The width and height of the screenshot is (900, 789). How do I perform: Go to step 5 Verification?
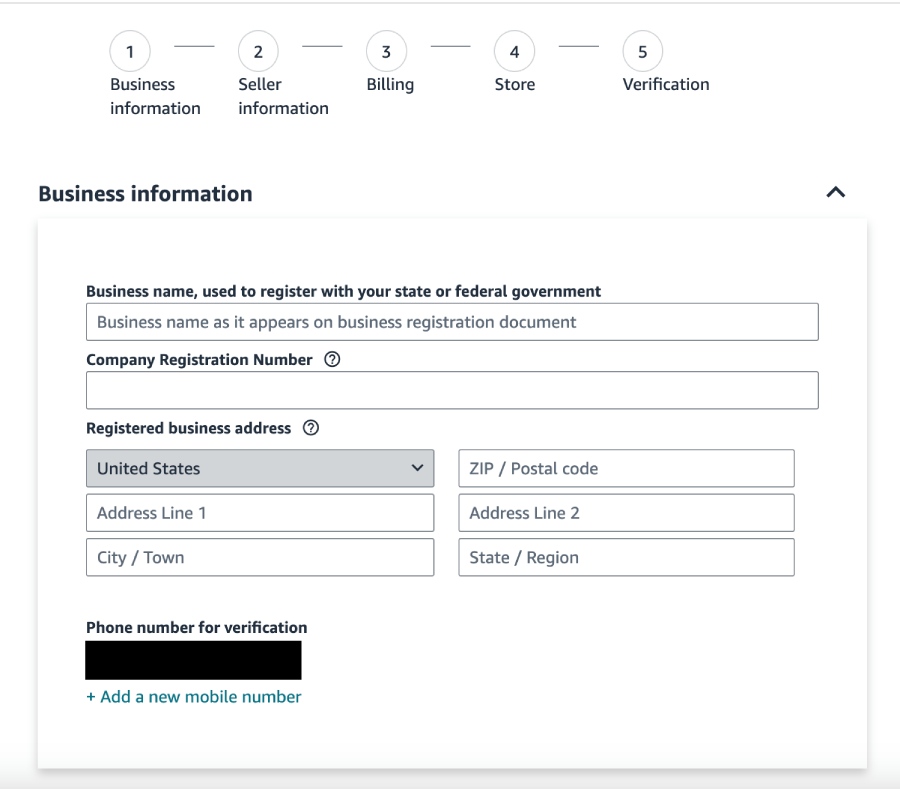point(643,52)
